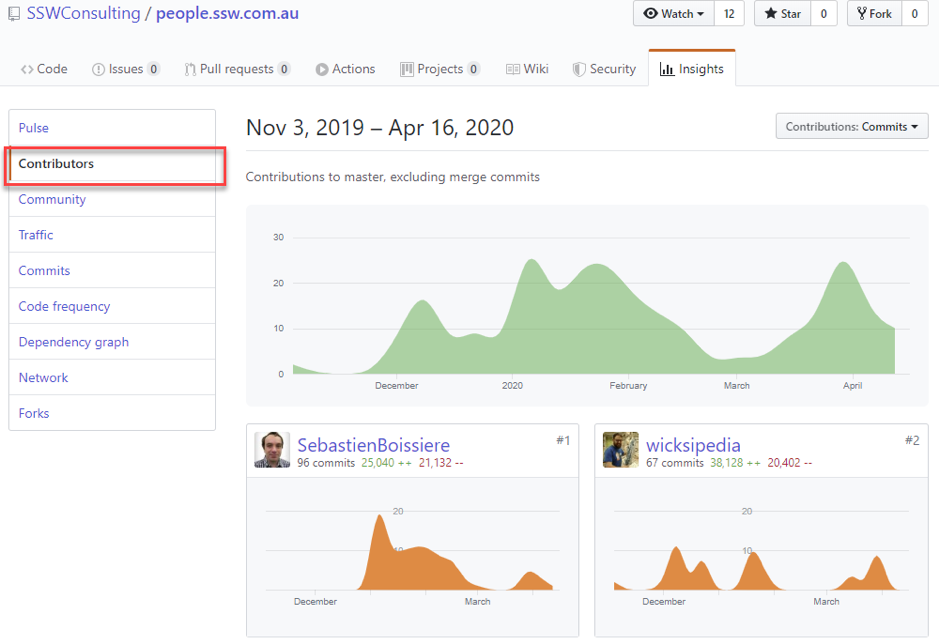
Task: Star the repository
Action: coord(782,14)
